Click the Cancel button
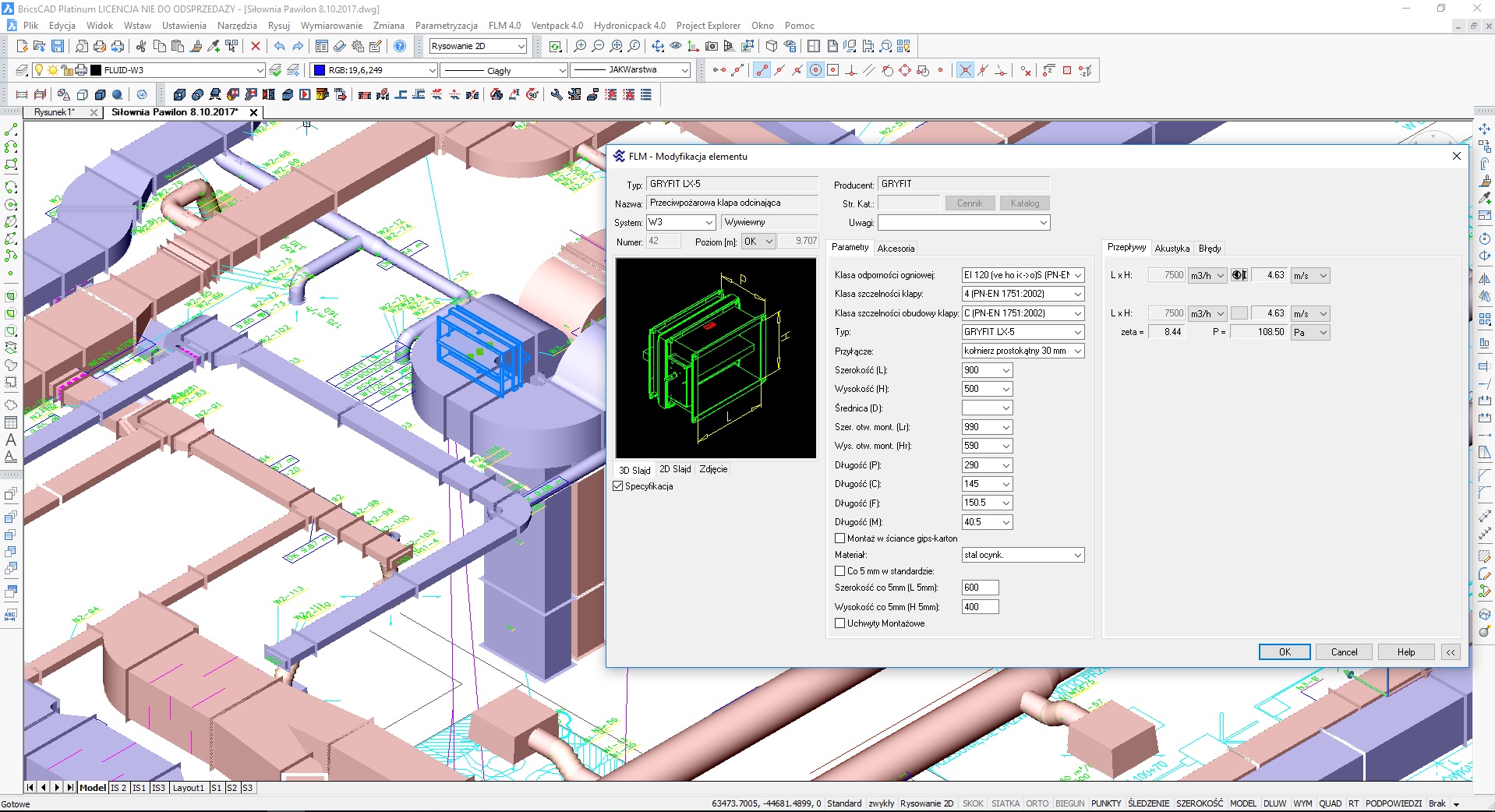This screenshot has height=812, width=1495. point(1343,652)
